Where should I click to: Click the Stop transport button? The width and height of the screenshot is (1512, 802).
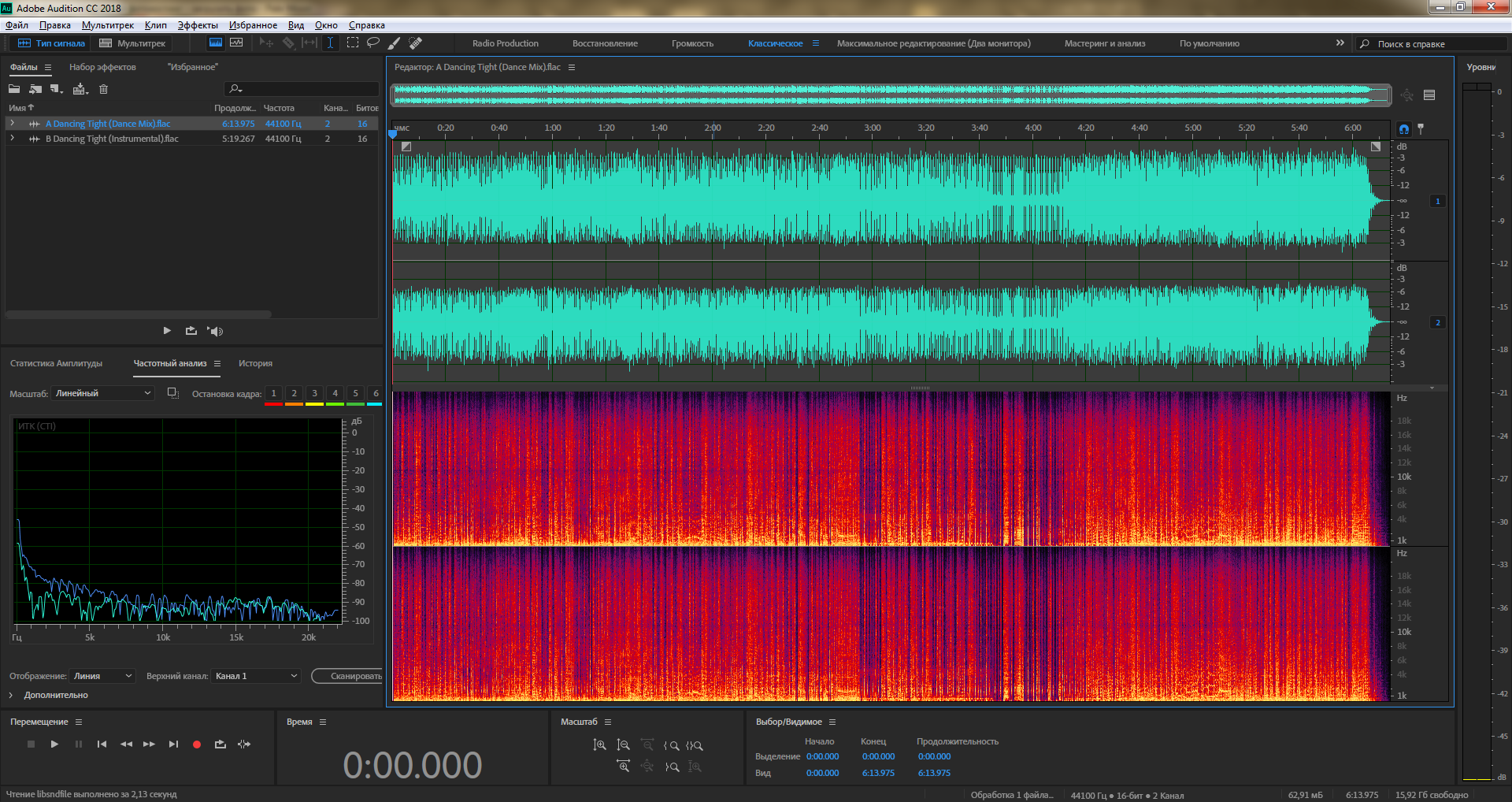(31, 744)
